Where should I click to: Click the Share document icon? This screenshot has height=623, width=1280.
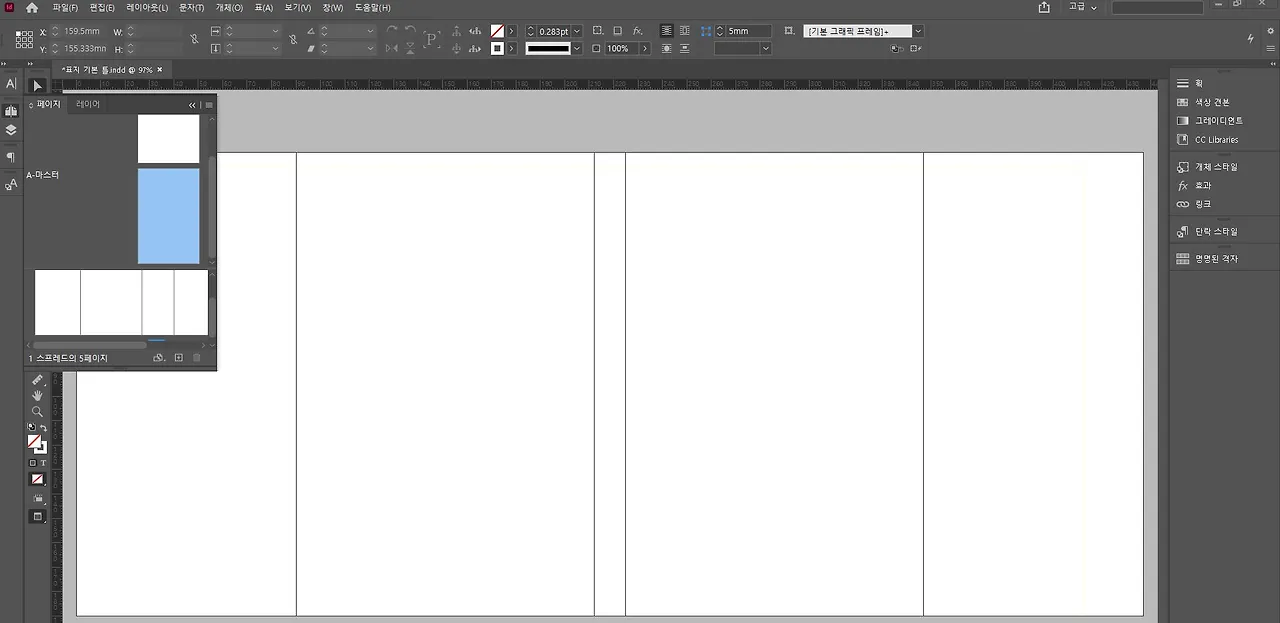[1044, 7]
